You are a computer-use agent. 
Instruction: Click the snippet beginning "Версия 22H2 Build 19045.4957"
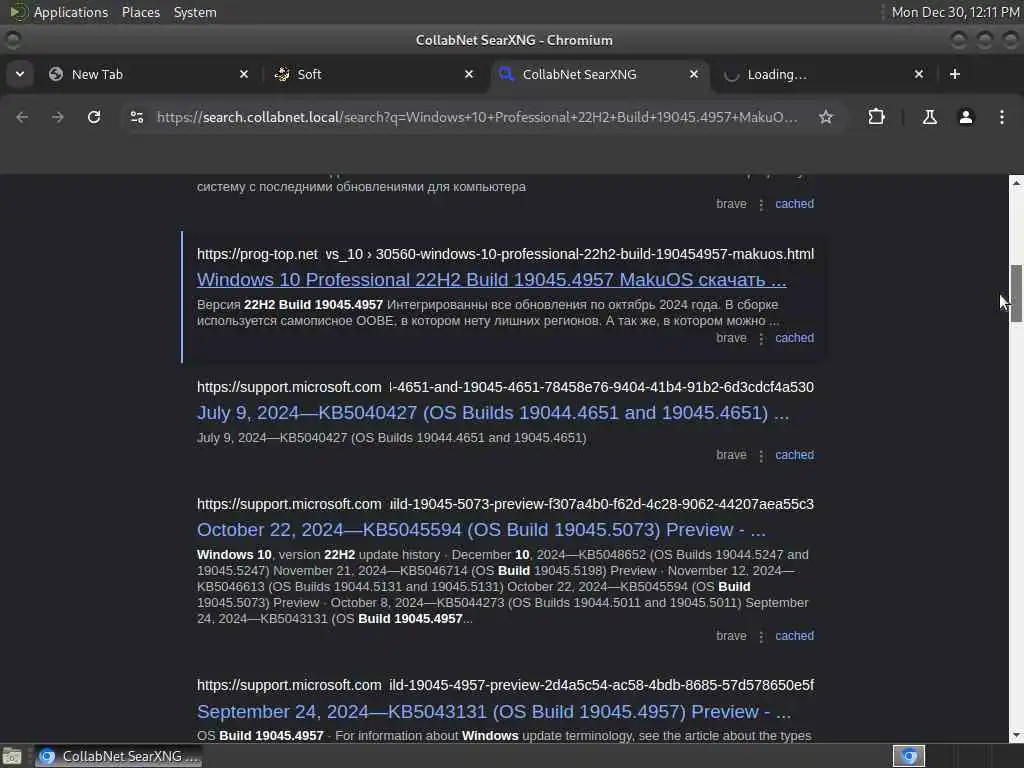pyautogui.click(x=488, y=313)
